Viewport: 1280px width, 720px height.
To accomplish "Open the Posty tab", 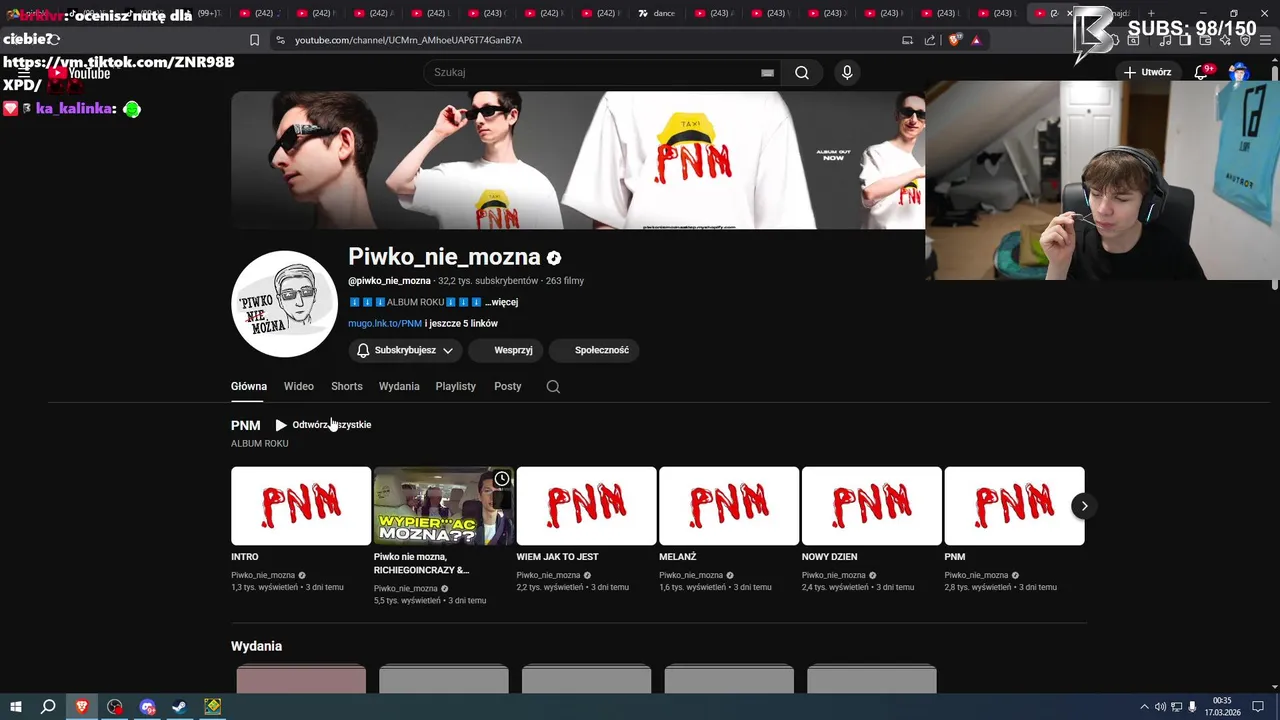I will pyautogui.click(x=508, y=386).
